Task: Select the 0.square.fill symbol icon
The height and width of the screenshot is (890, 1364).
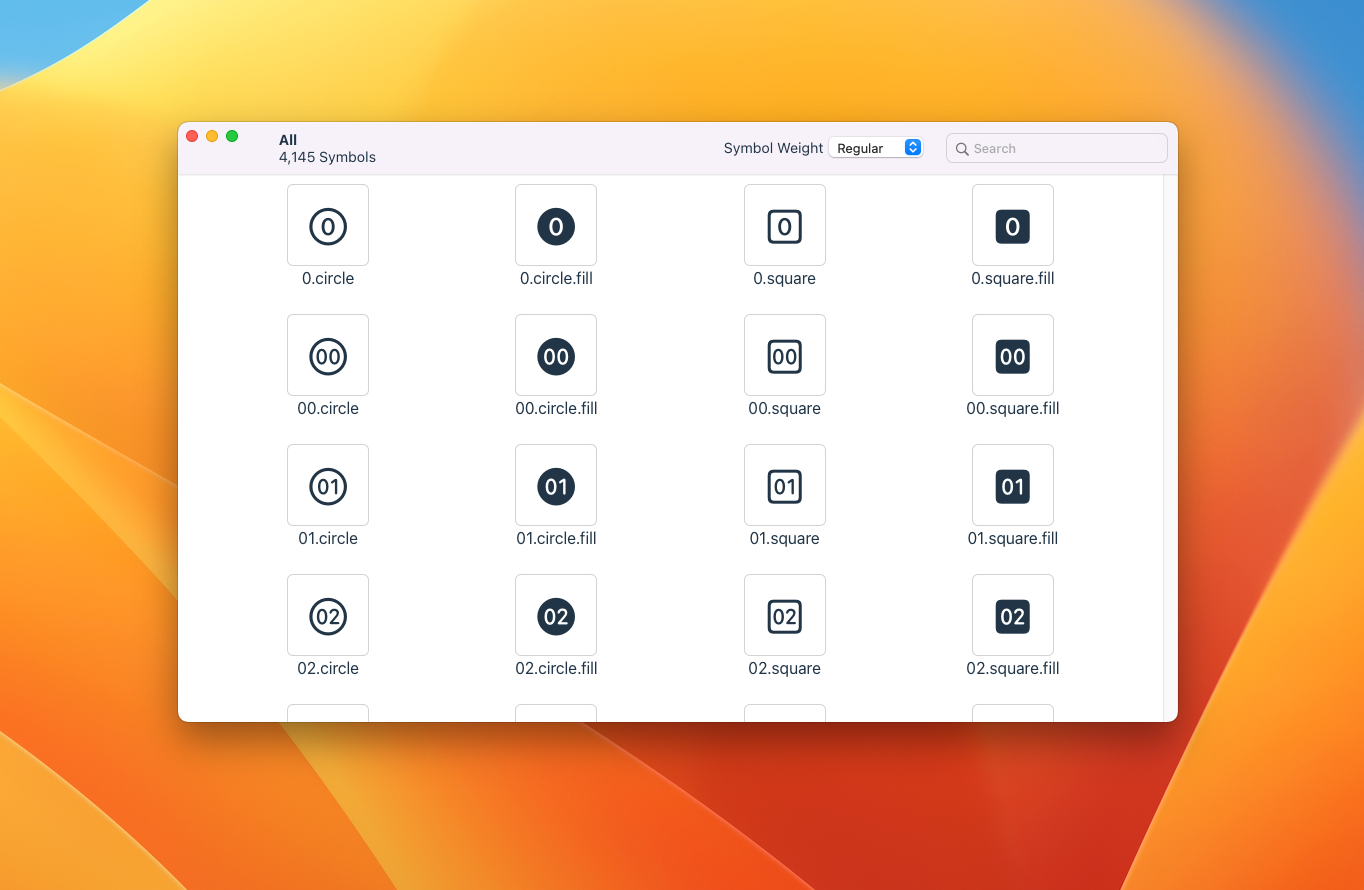Action: (1013, 225)
